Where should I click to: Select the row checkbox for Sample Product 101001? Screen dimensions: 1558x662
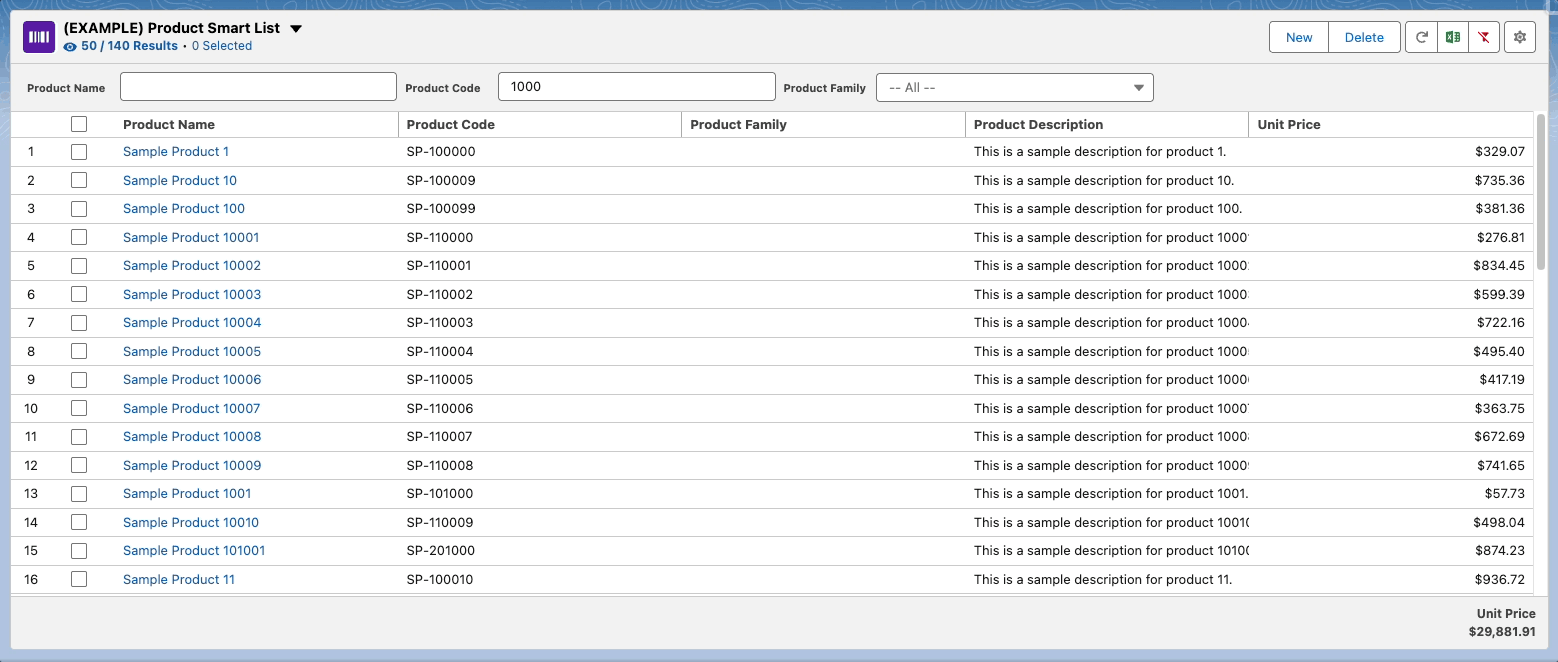(79, 551)
